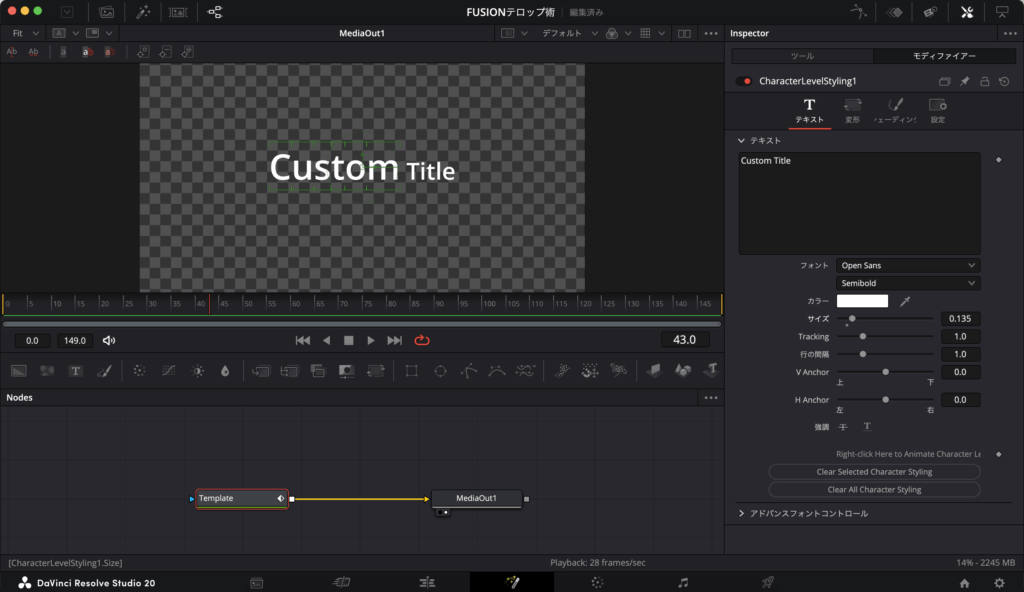Add an Ellipse mask from toolbar
The width and height of the screenshot is (1024, 592).
pos(439,371)
